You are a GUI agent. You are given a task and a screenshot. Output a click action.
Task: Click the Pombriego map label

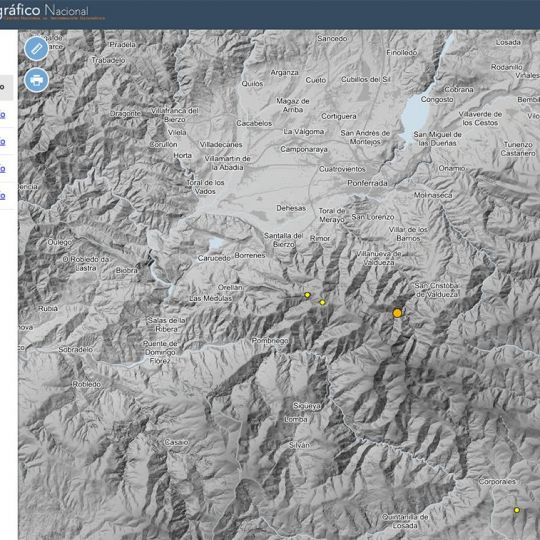coord(270,341)
